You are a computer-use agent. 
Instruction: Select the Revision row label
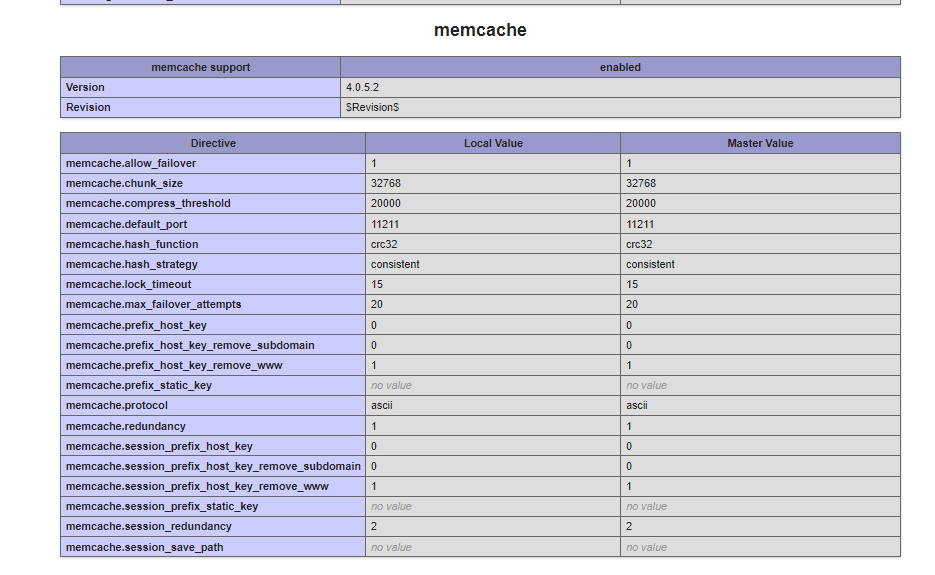click(88, 107)
